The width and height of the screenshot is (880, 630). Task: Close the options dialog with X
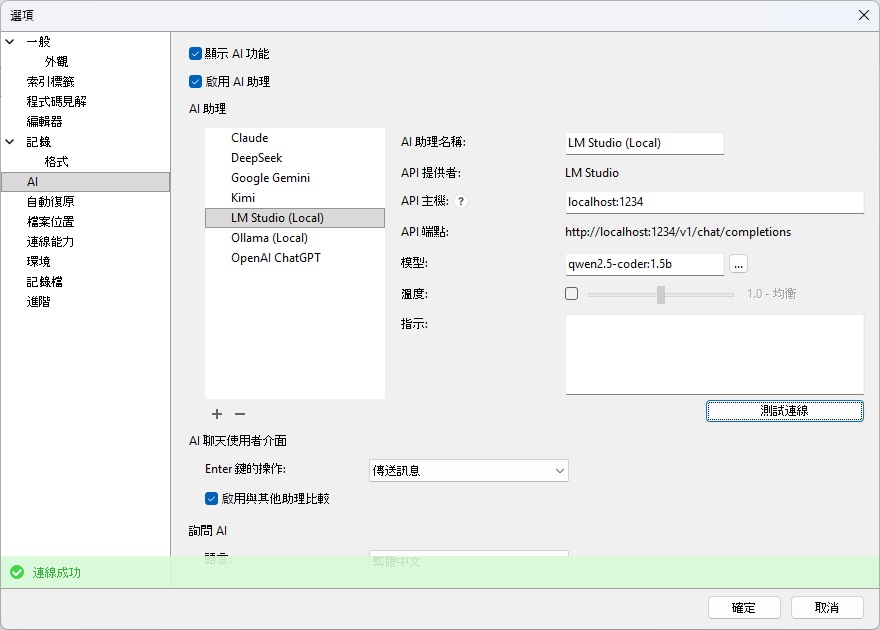click(864, 15)
